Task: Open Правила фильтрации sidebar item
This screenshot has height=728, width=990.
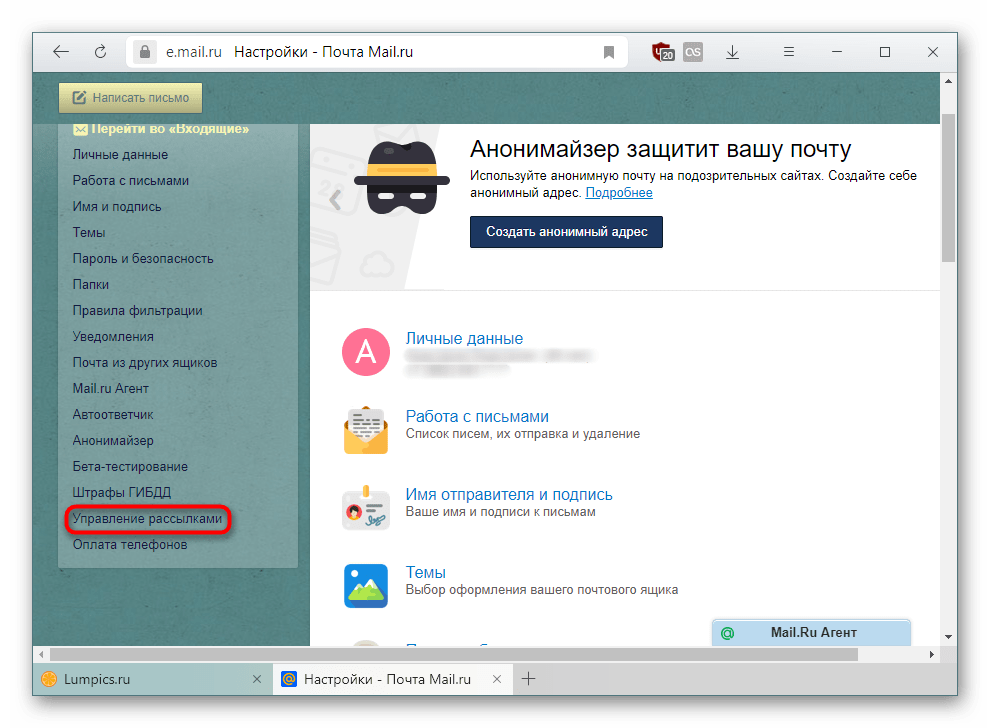Action: pos(137,311)
